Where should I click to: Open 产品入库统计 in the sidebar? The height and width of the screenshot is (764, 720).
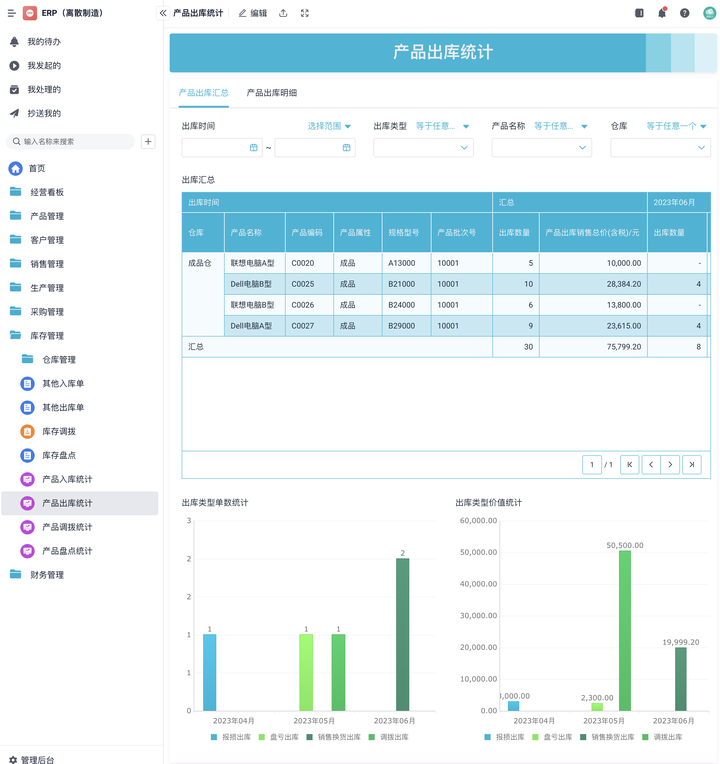coord(67,479)
